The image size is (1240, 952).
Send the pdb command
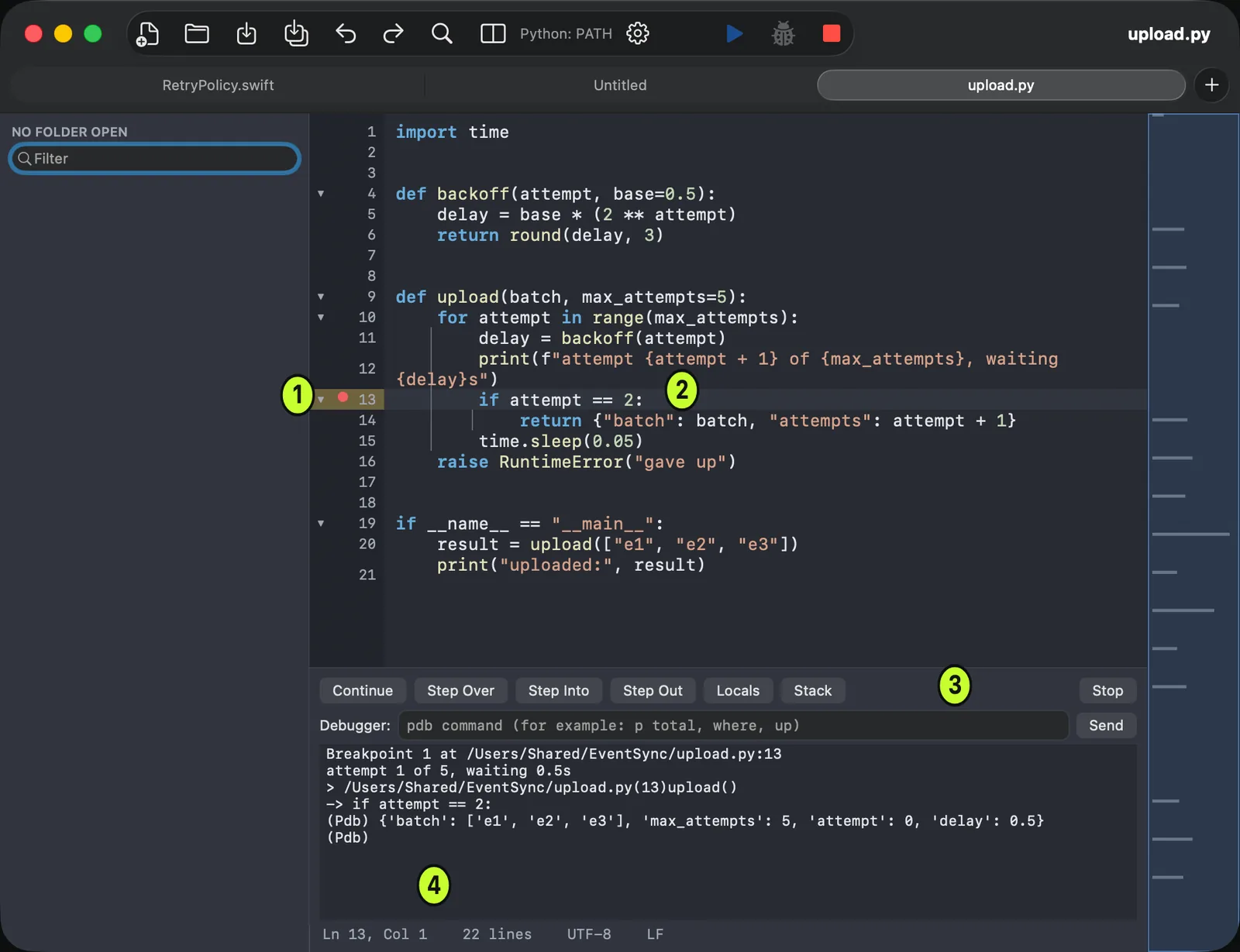pos(1106,726)
